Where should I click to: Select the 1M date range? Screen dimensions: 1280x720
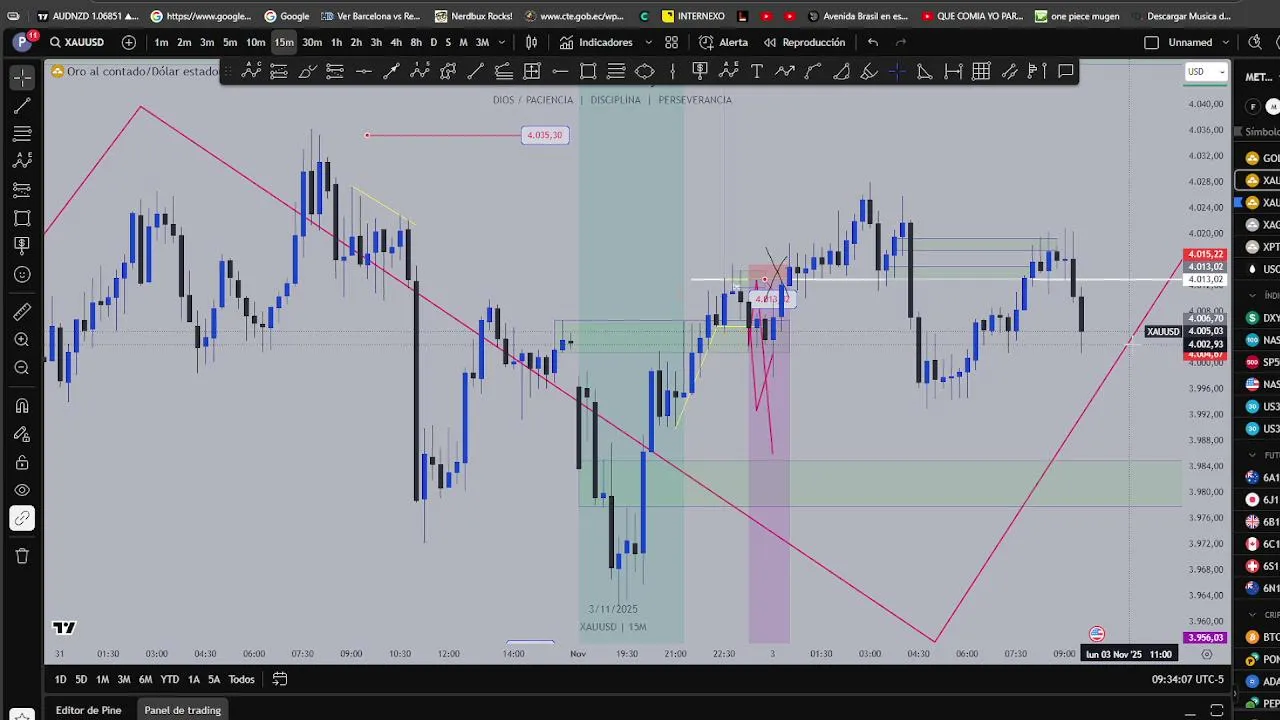coord(102,679)
